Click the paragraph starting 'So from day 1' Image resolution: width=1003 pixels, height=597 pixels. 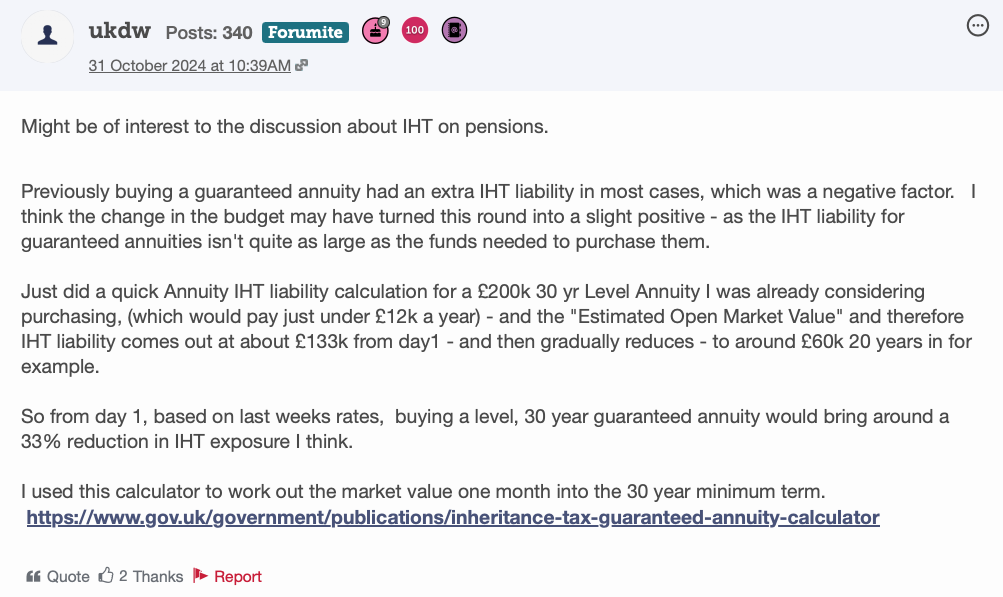(485, 428)
